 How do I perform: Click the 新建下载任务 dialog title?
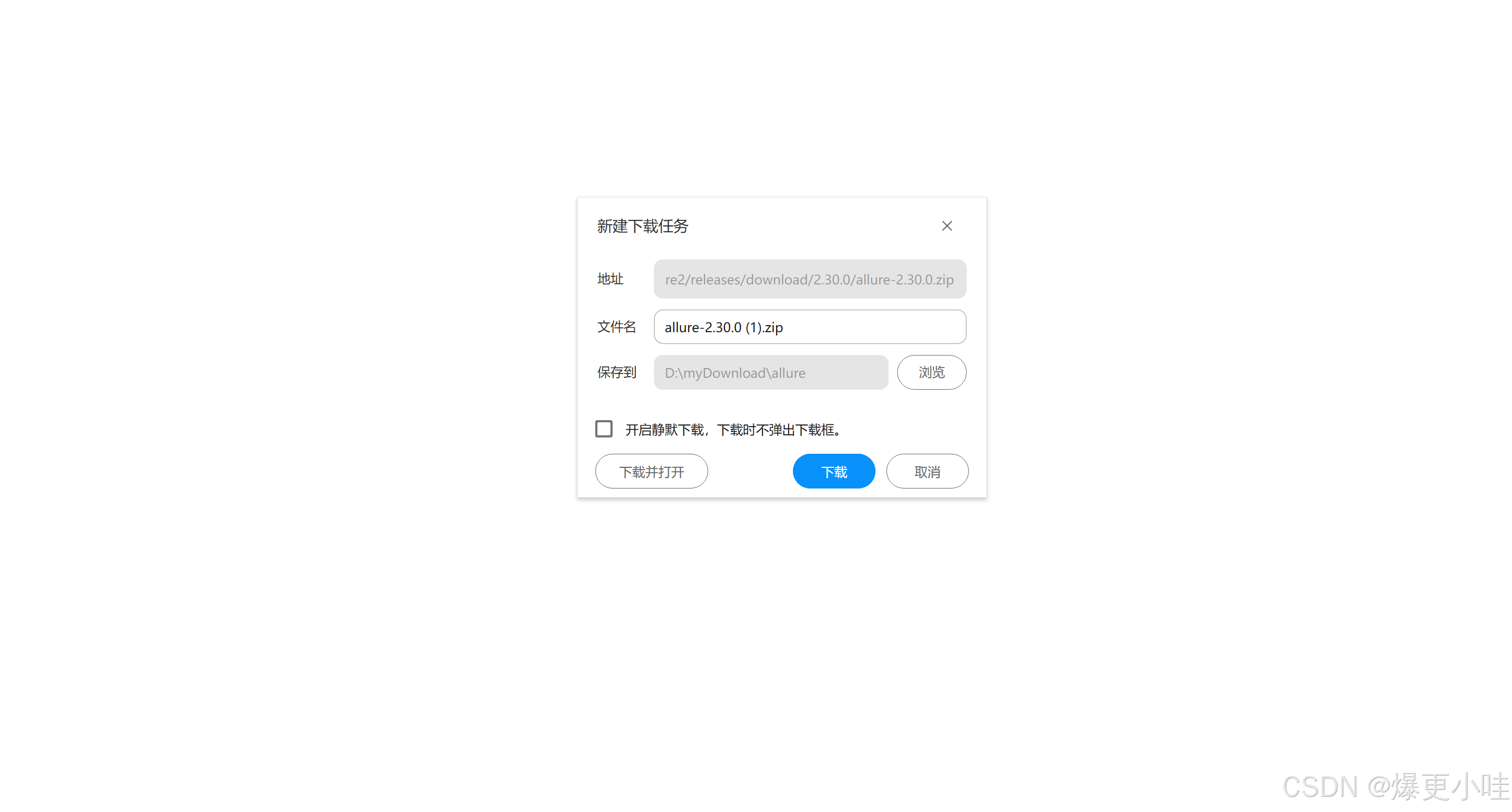pyautogui.click(x=642, y=226)
